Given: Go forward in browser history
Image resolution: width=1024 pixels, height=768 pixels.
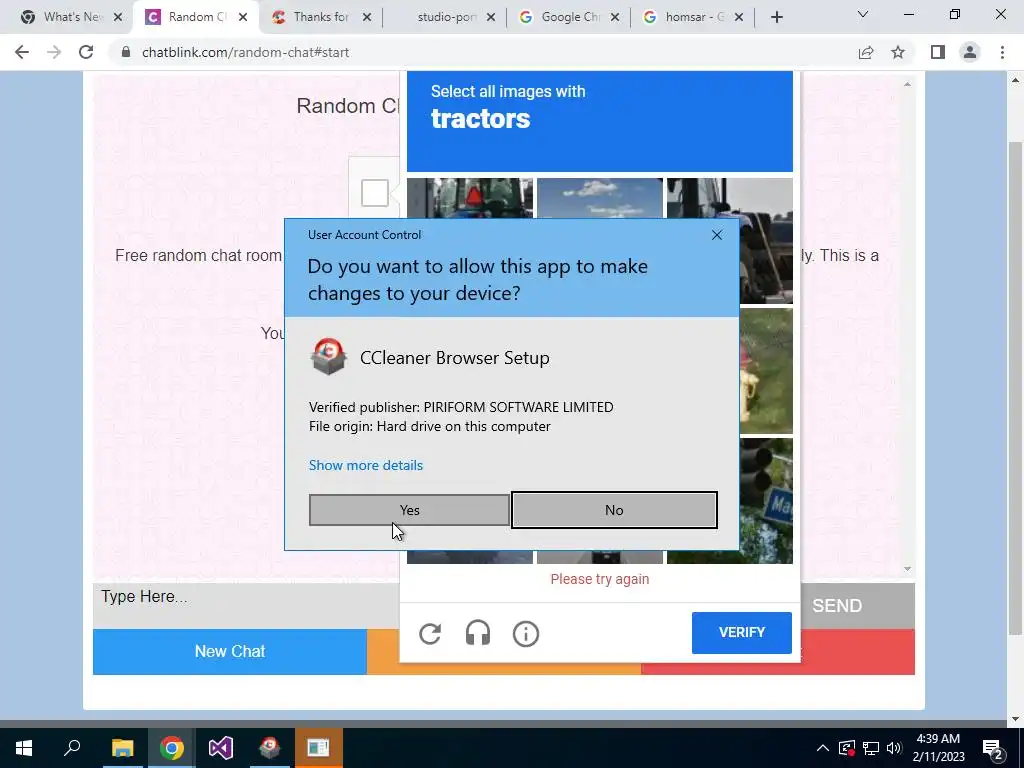Looking at the screenshot, I should tap(54, 52).
